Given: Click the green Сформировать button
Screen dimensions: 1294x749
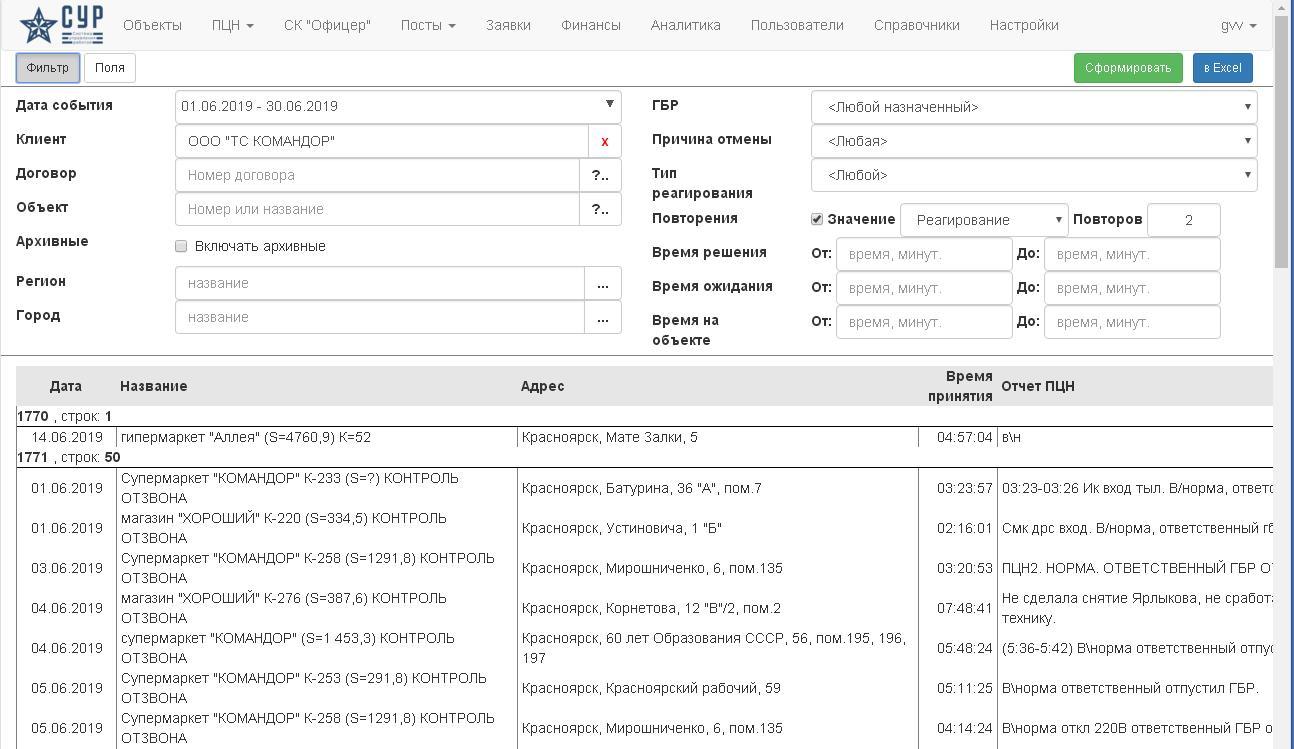Looking at the screenshot, I should click(x=1127, y=68).
